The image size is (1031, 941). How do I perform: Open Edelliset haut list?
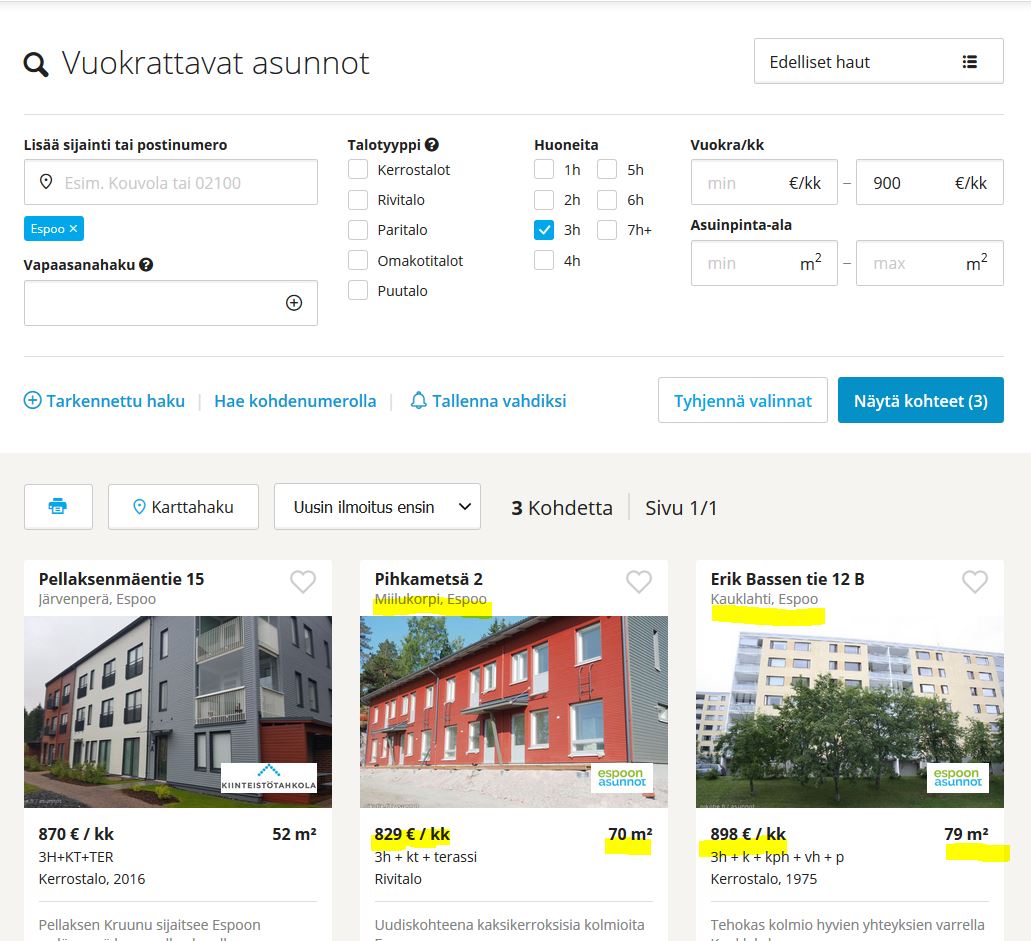click(878, 62)
